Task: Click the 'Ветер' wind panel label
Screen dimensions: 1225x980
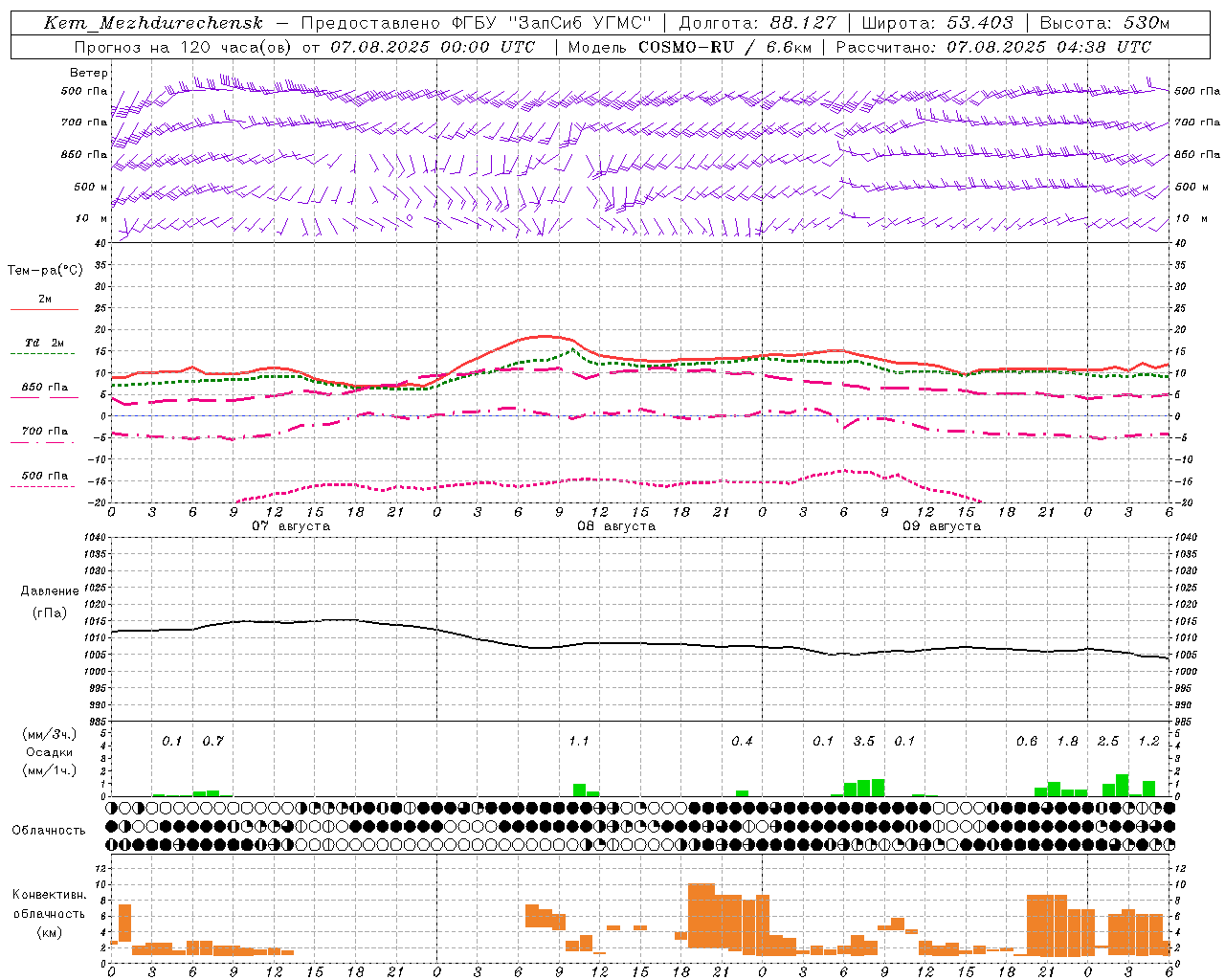Action: [x=89, y=73]
